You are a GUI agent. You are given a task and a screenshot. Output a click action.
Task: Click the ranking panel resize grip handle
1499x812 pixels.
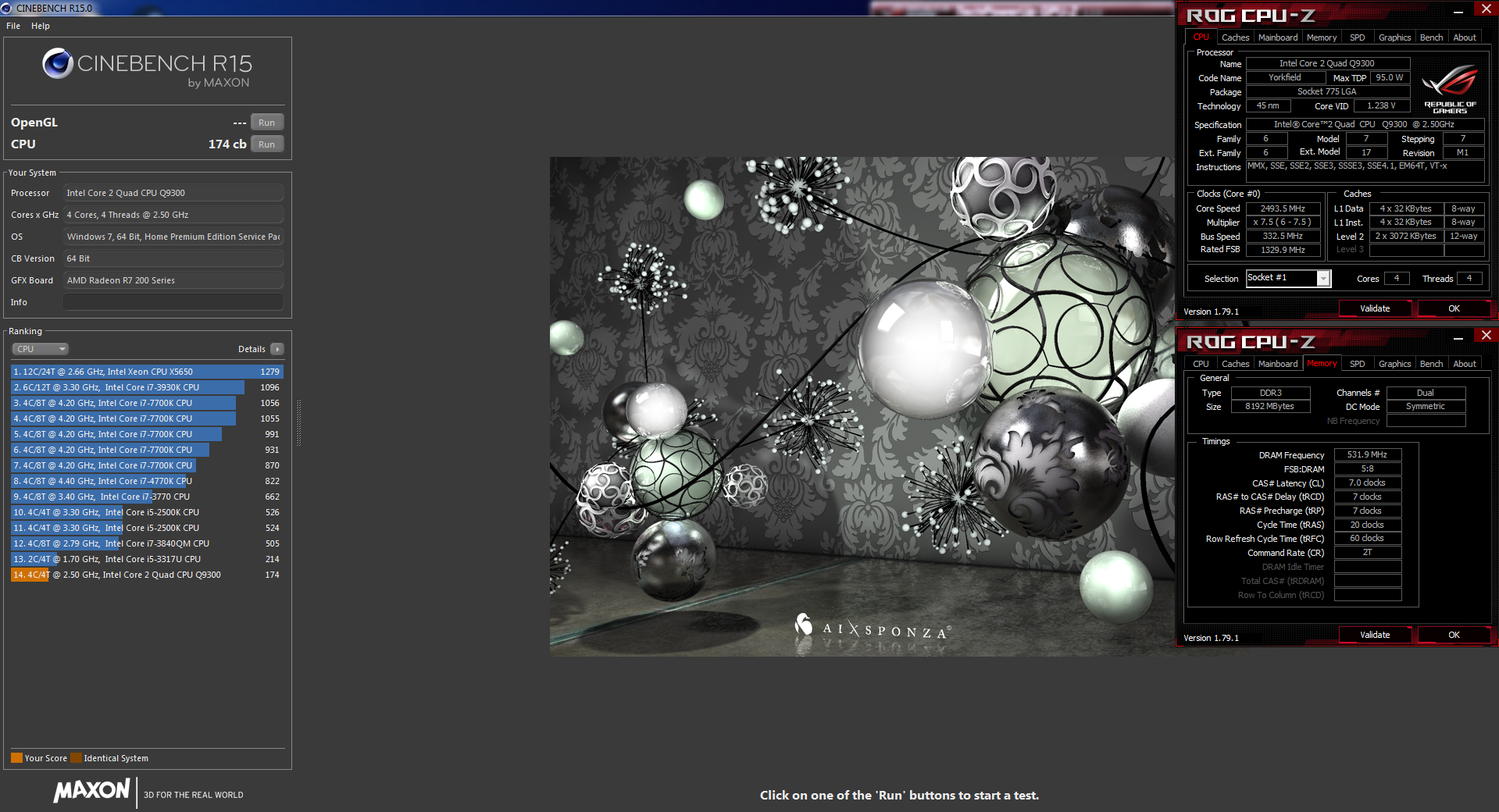point(298,422)
